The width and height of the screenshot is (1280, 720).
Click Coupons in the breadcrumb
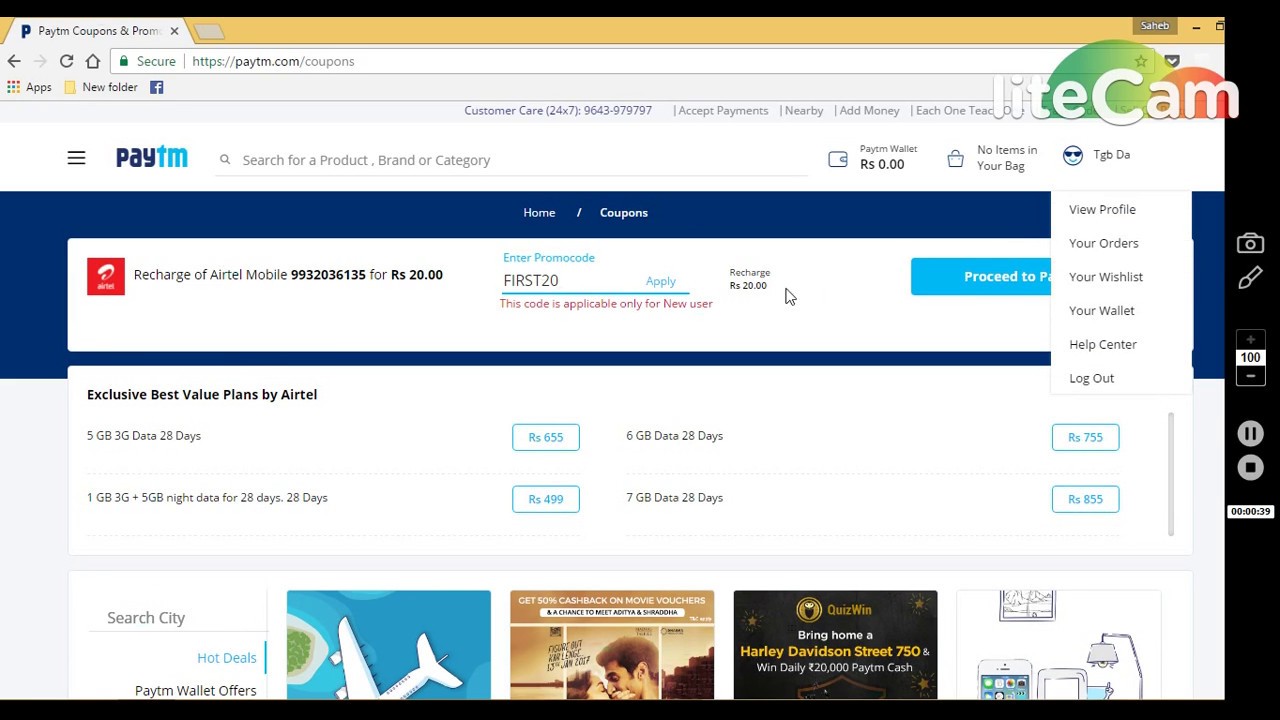pos(623,213)
